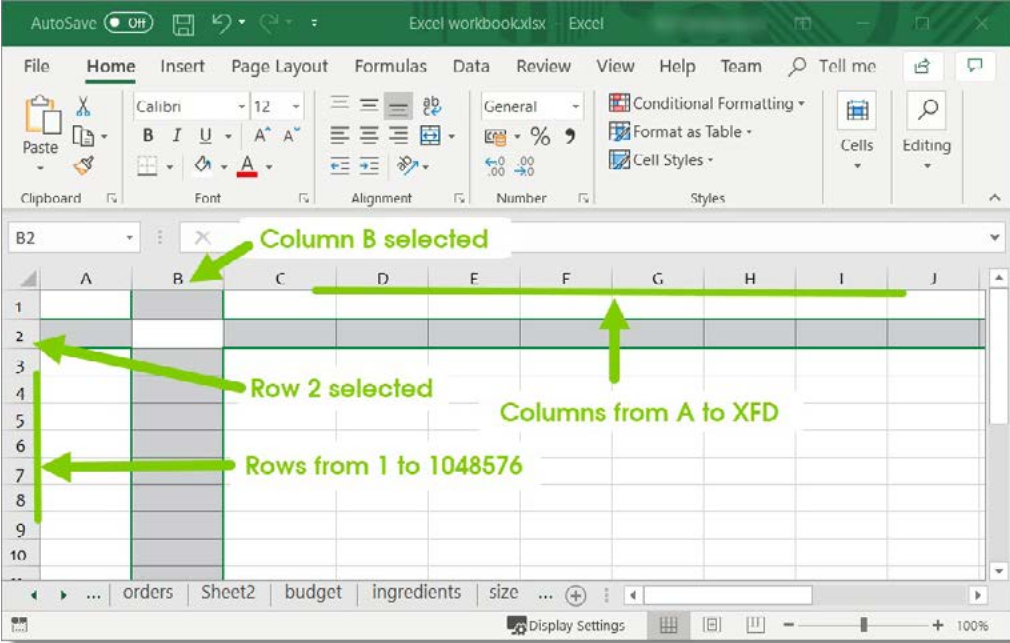Image resolution: width=1010 pixels, height=643 pixels.
Task: Click the macro record status bar icon
Action: 19,624
